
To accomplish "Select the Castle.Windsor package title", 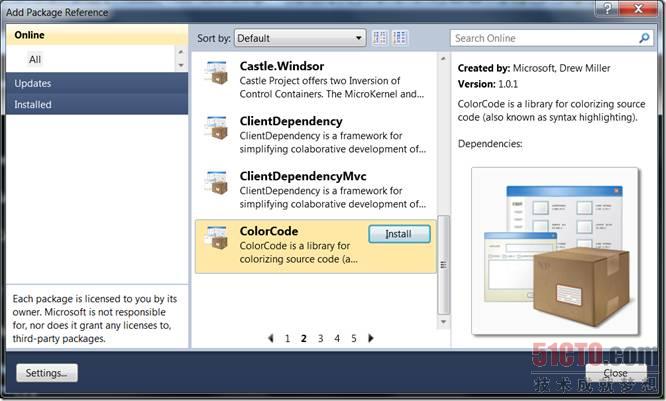I will (282, 66).
